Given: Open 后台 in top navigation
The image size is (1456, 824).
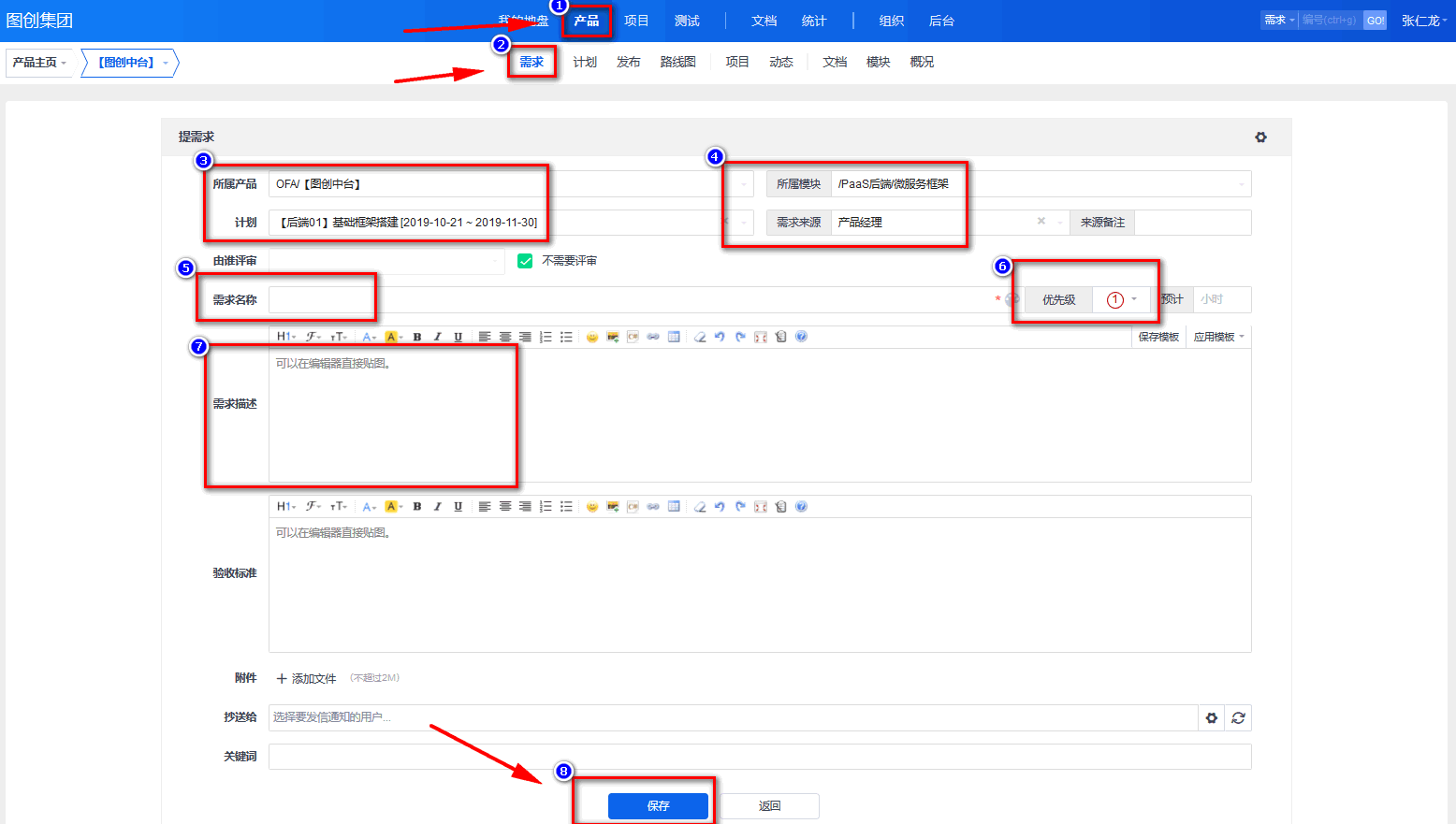Looking at the screenshot, I should [941, 21].
